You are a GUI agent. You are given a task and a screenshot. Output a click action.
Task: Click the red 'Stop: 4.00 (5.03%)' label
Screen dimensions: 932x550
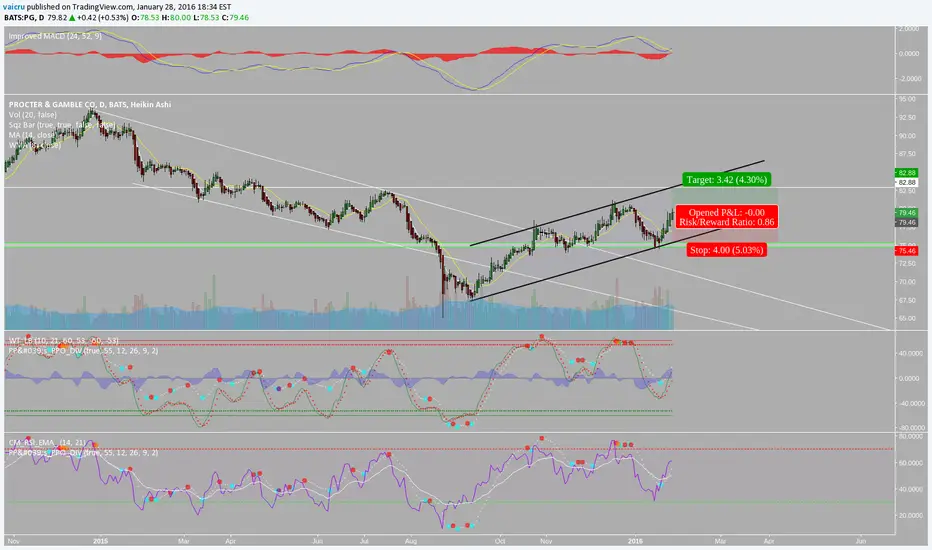click(726, 250)
